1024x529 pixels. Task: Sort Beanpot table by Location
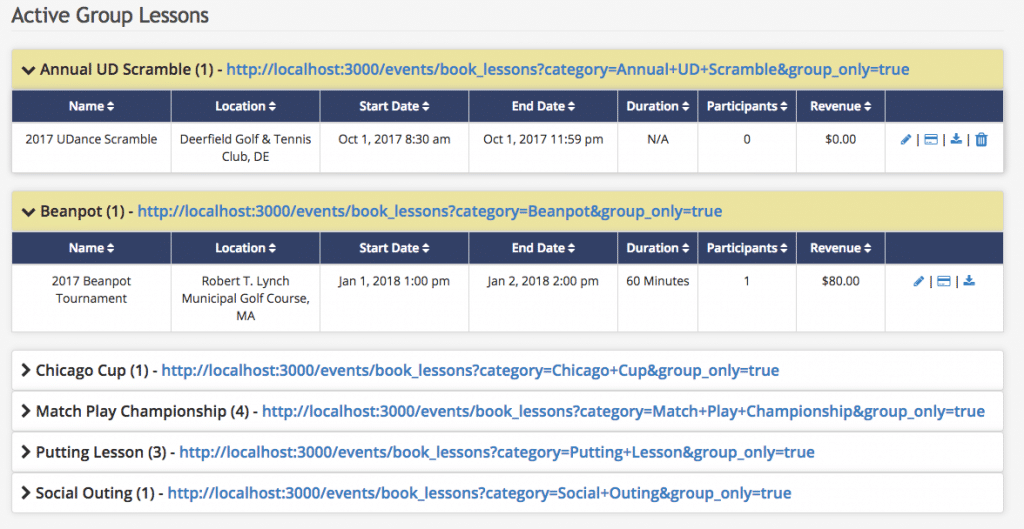pos(246,248)
